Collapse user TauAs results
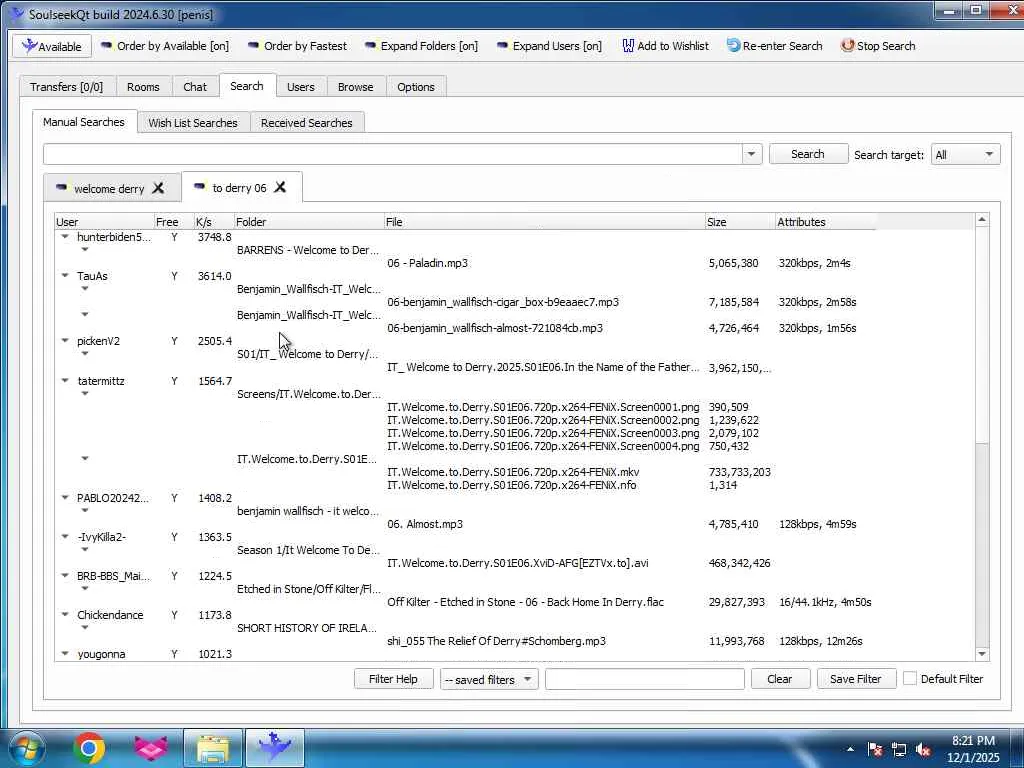 (65, 276)
